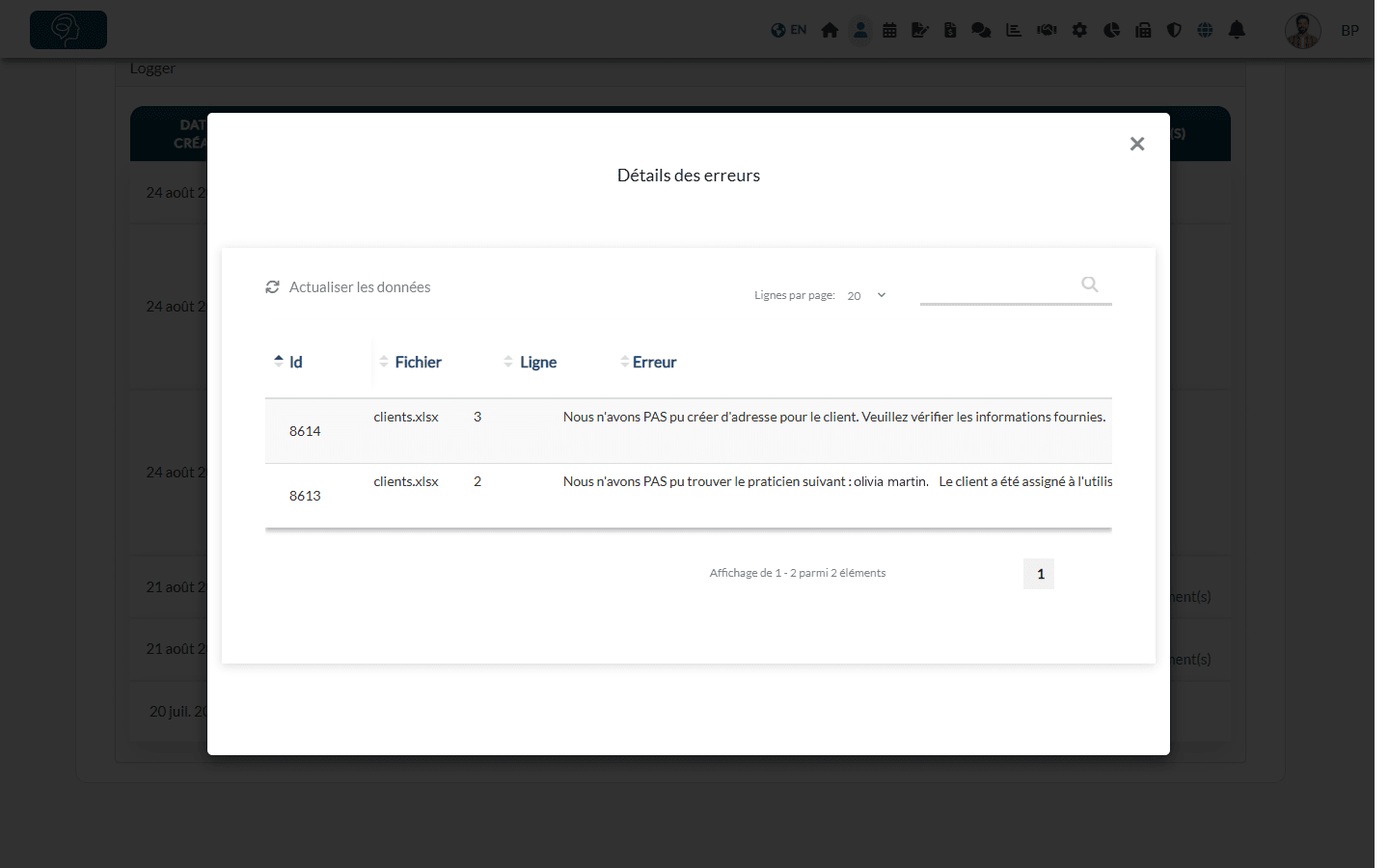Refresh data via Actualiser les données
The height and width of the screenshot is (868, 1389).
coord(348,287)
